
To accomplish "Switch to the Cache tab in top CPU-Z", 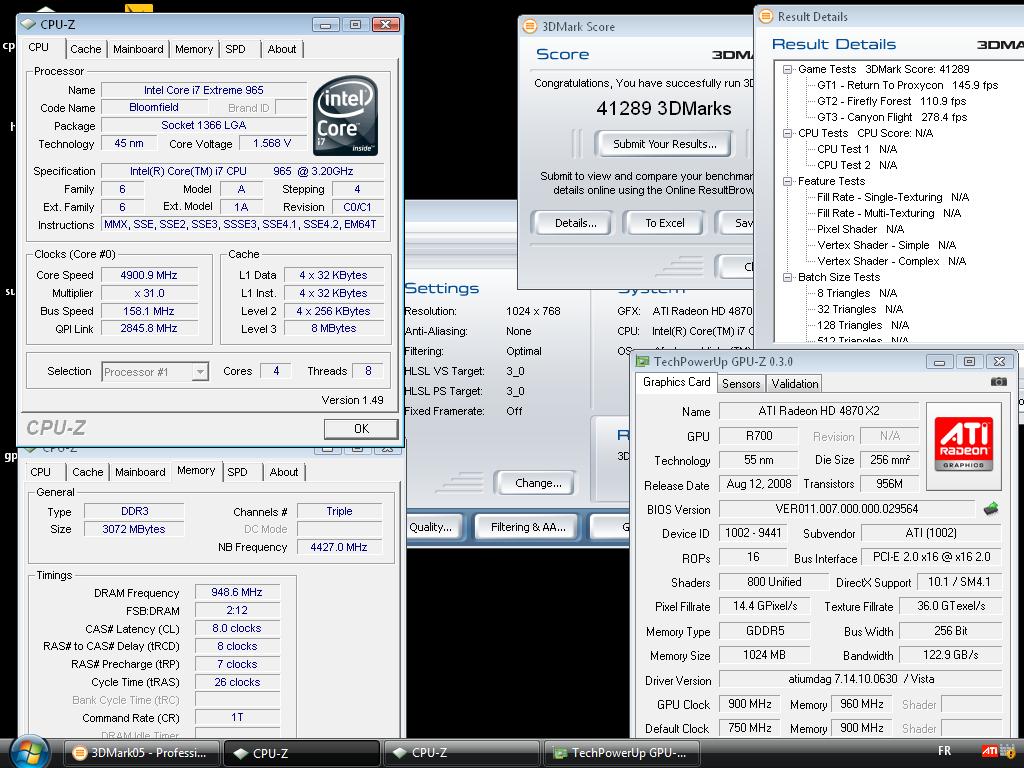I will (x=86, y=49).
